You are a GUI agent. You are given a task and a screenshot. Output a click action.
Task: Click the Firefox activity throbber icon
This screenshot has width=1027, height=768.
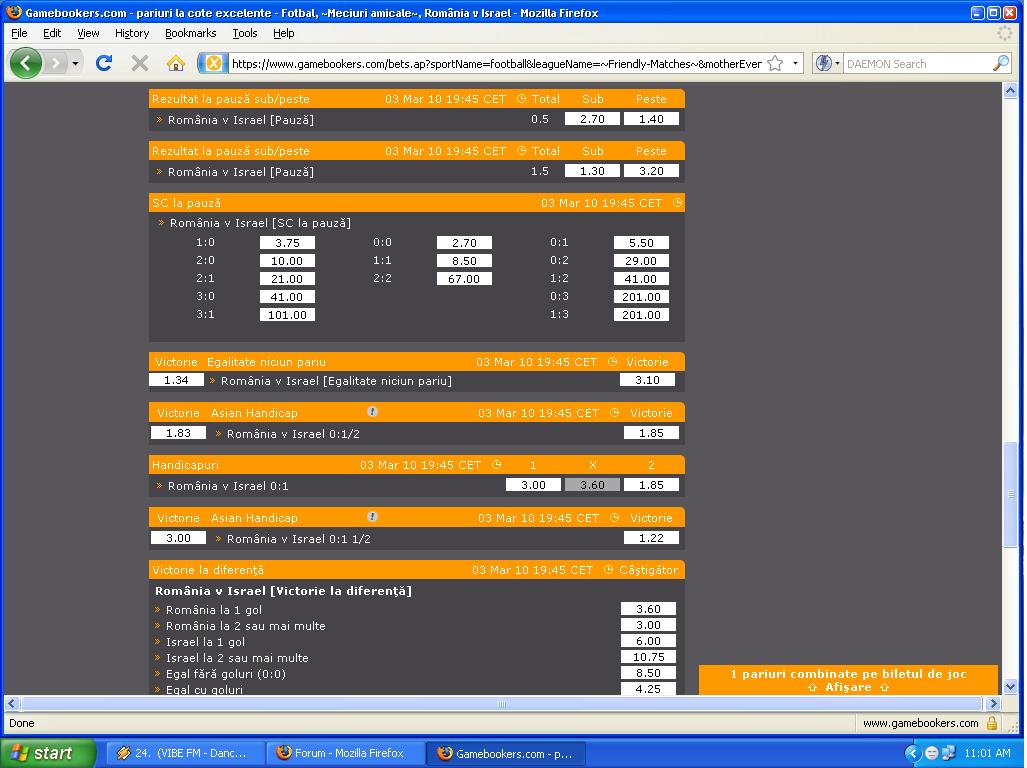click(x=1005, y=33)
